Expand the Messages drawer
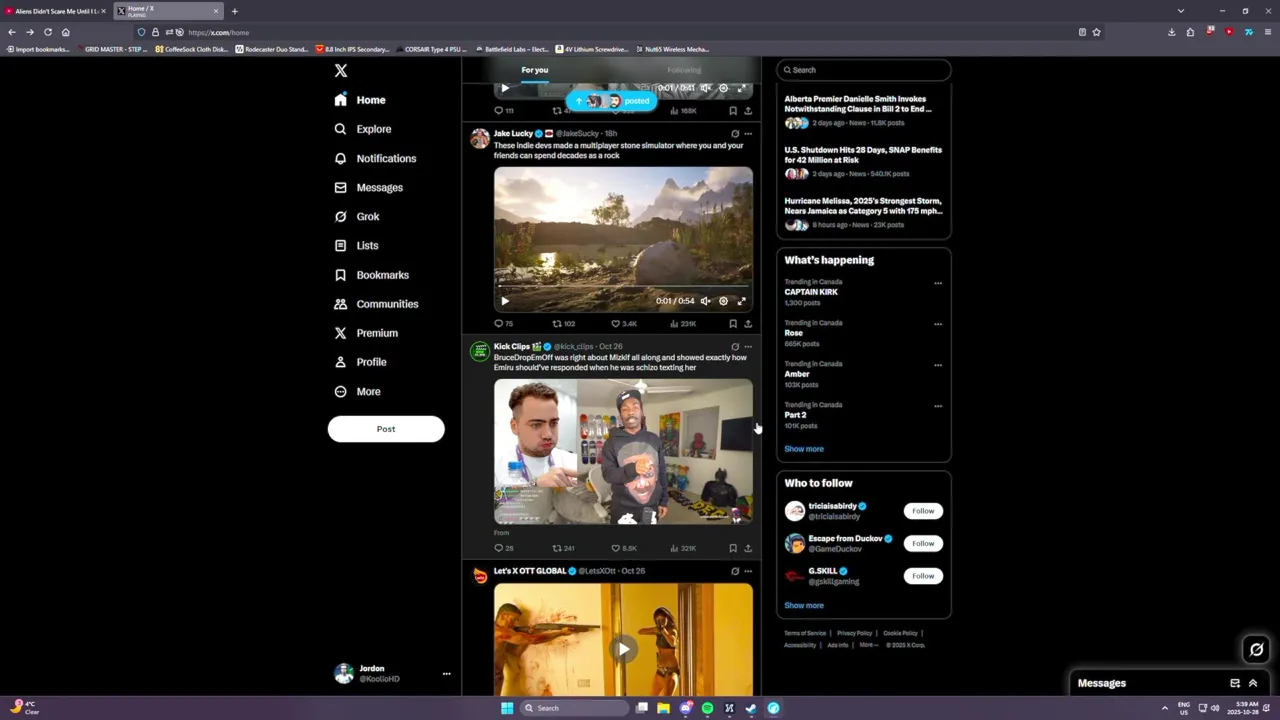The height and width of the screenshot is (720, 1280). point(1253,683)
